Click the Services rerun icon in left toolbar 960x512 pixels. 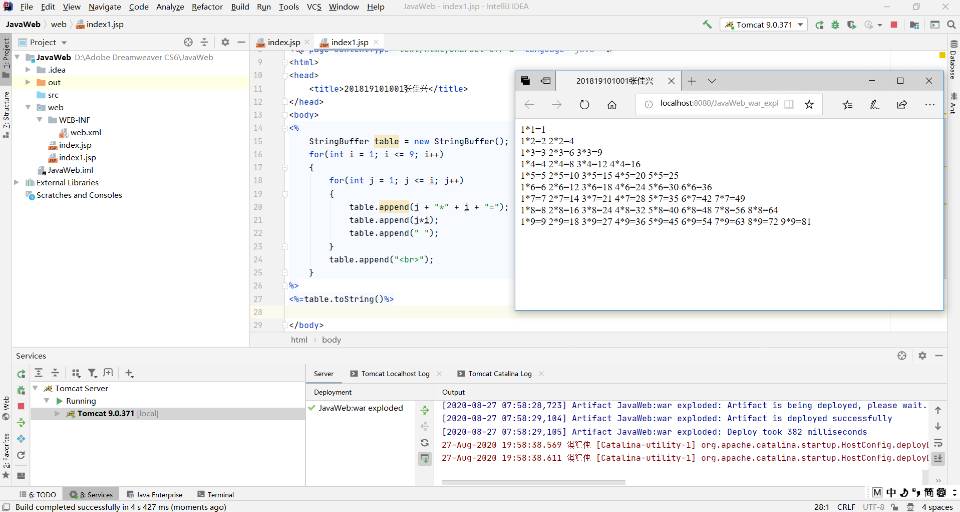(21, 373)
